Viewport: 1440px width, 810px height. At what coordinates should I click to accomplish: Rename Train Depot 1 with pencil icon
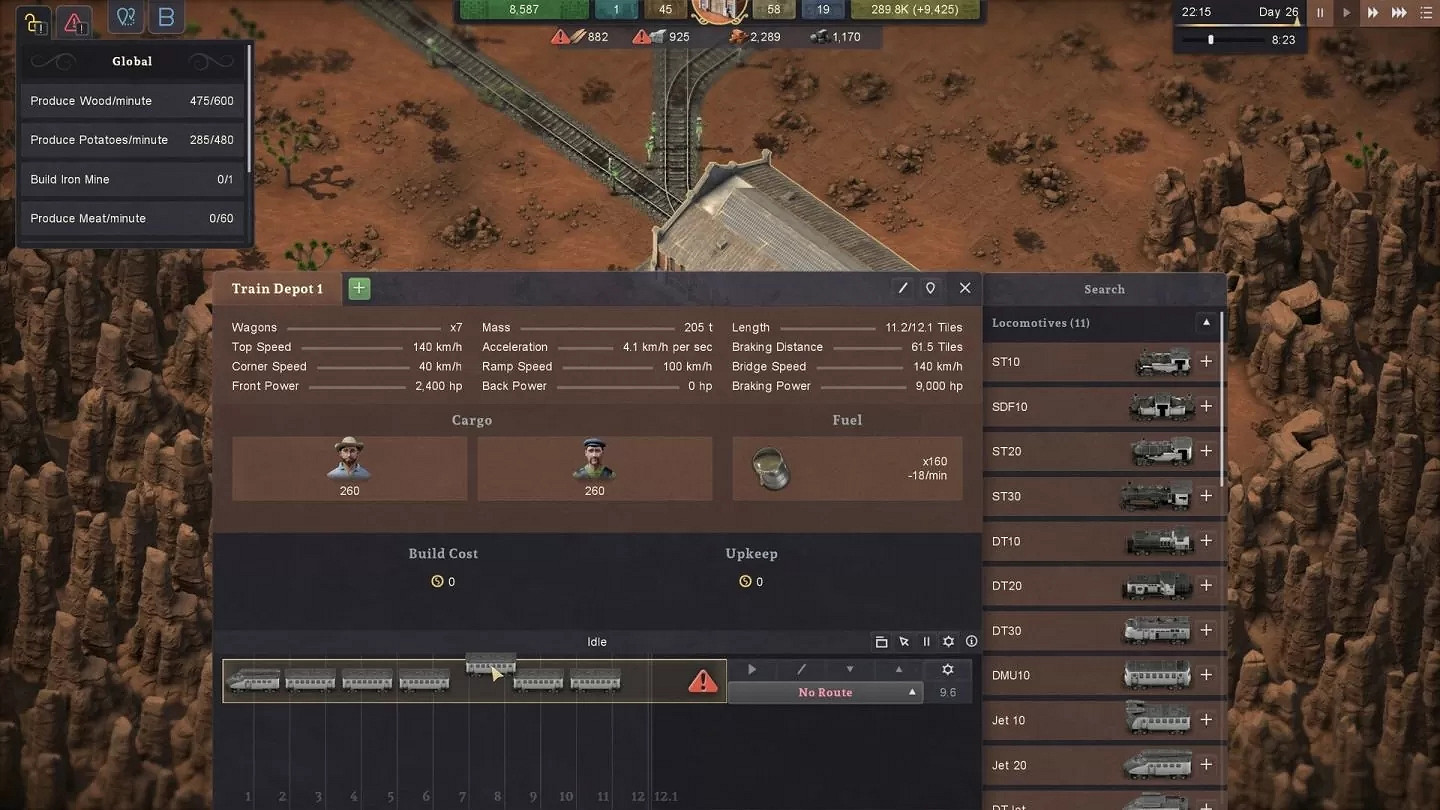903,288
